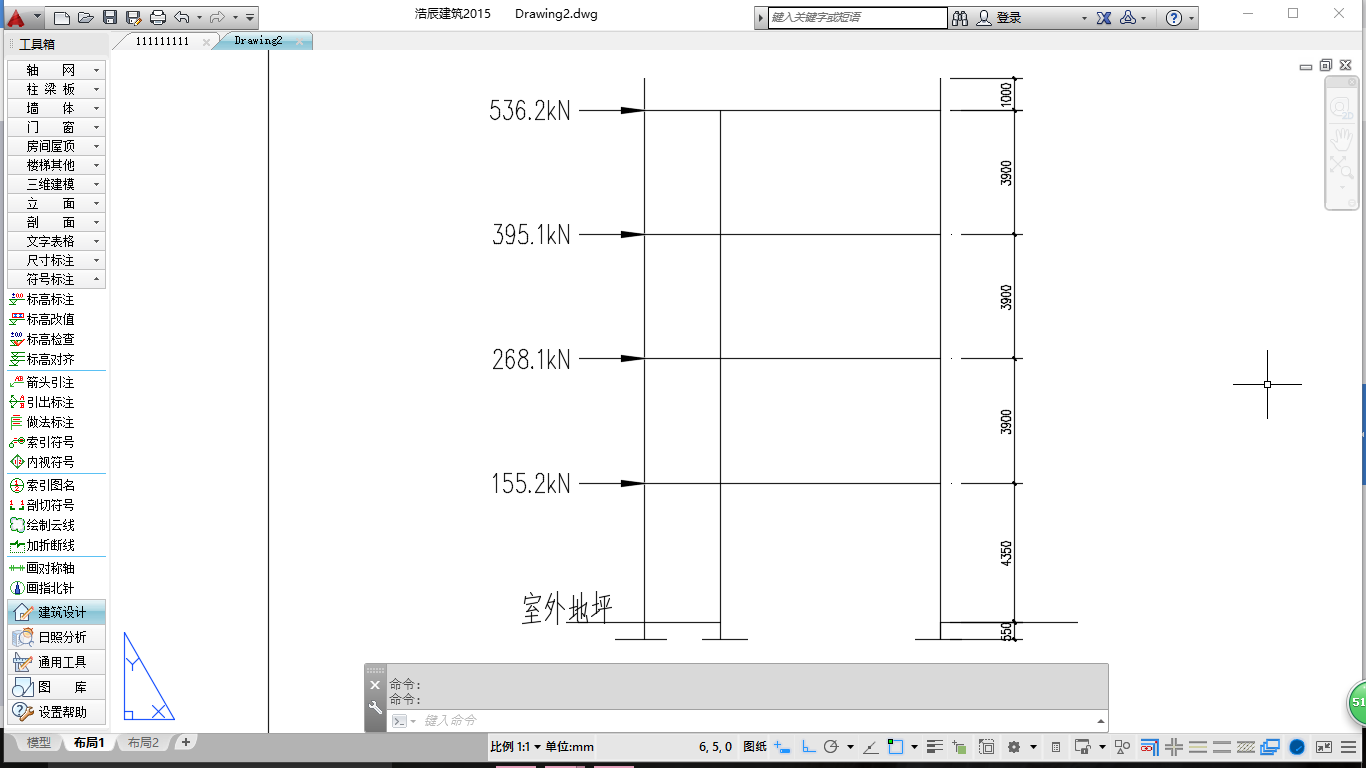Screen dimensions: 1366x768
Task: Open the Exchange Apps X icon
Action: coord(1104,18)
